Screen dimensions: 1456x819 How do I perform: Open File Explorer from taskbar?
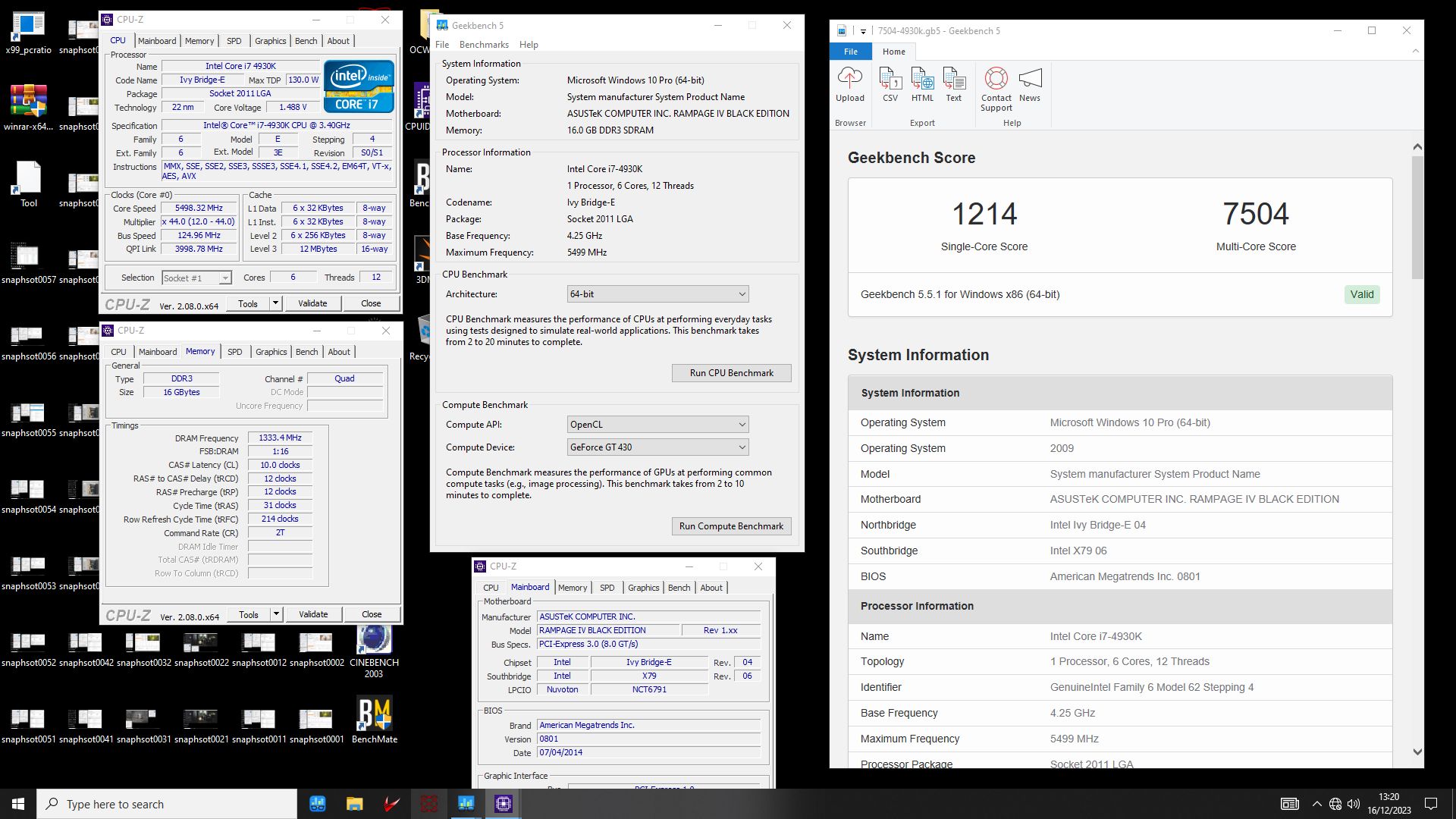point(354,804)
